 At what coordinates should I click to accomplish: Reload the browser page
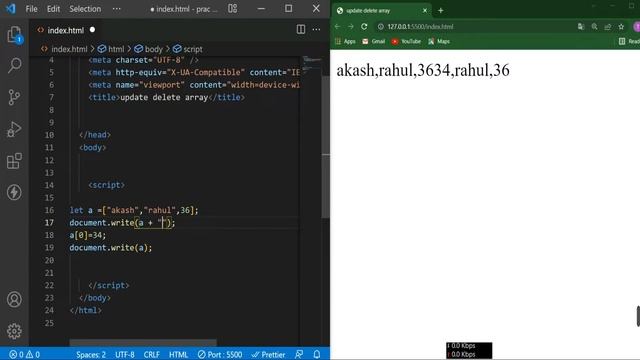[364, 27]
